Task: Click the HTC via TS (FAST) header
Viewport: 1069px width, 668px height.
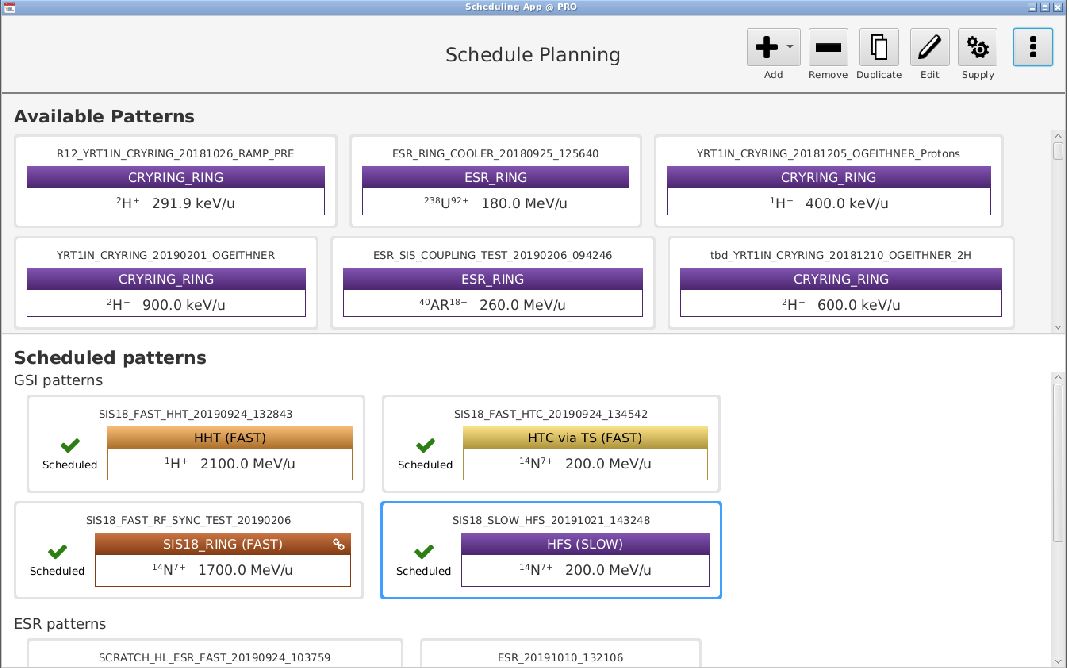Action: 584,438
